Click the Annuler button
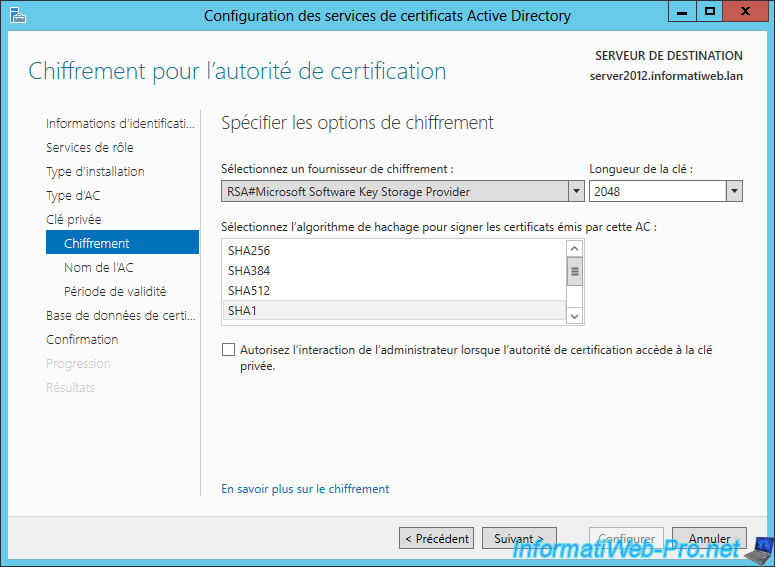Screen dimensions: 775x567 (x=709, y=538)
